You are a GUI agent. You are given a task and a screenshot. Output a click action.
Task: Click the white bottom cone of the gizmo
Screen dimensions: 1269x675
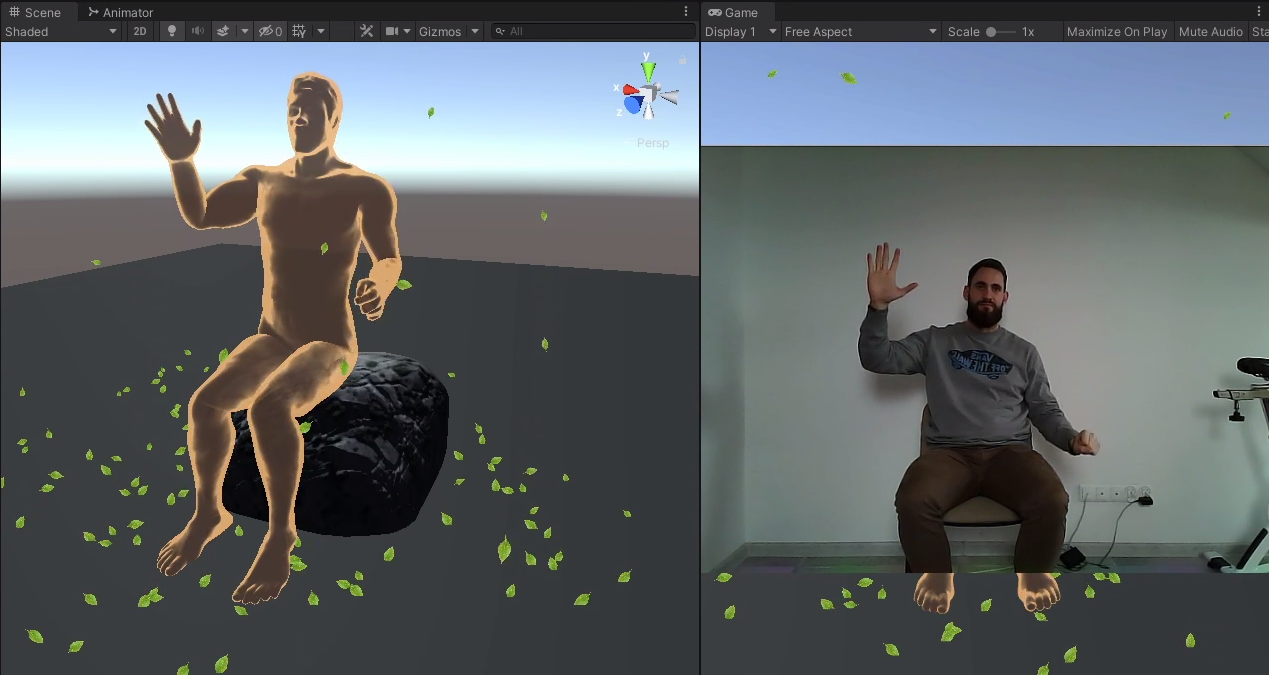click(x=649, y=112)
